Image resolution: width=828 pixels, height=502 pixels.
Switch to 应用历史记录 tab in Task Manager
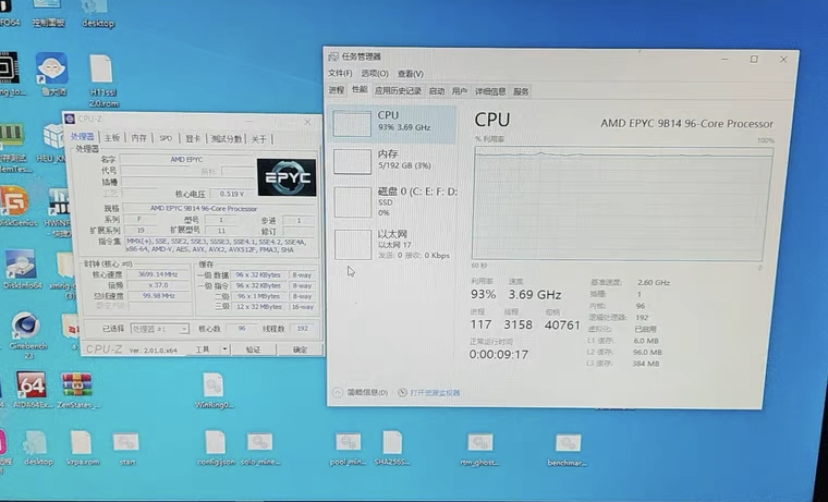pos(398,91)
